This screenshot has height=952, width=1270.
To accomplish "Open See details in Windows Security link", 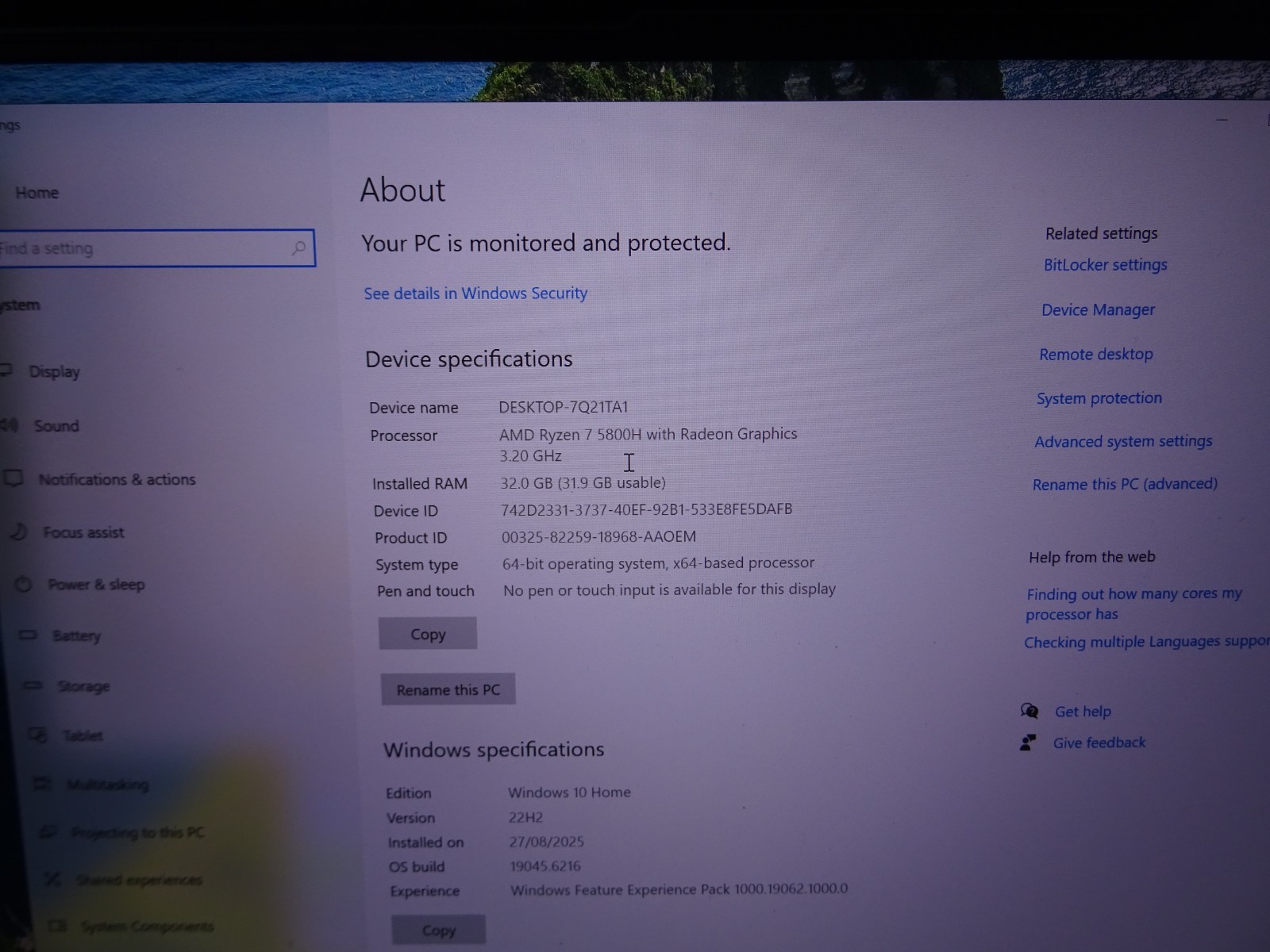I will point(475,294).
